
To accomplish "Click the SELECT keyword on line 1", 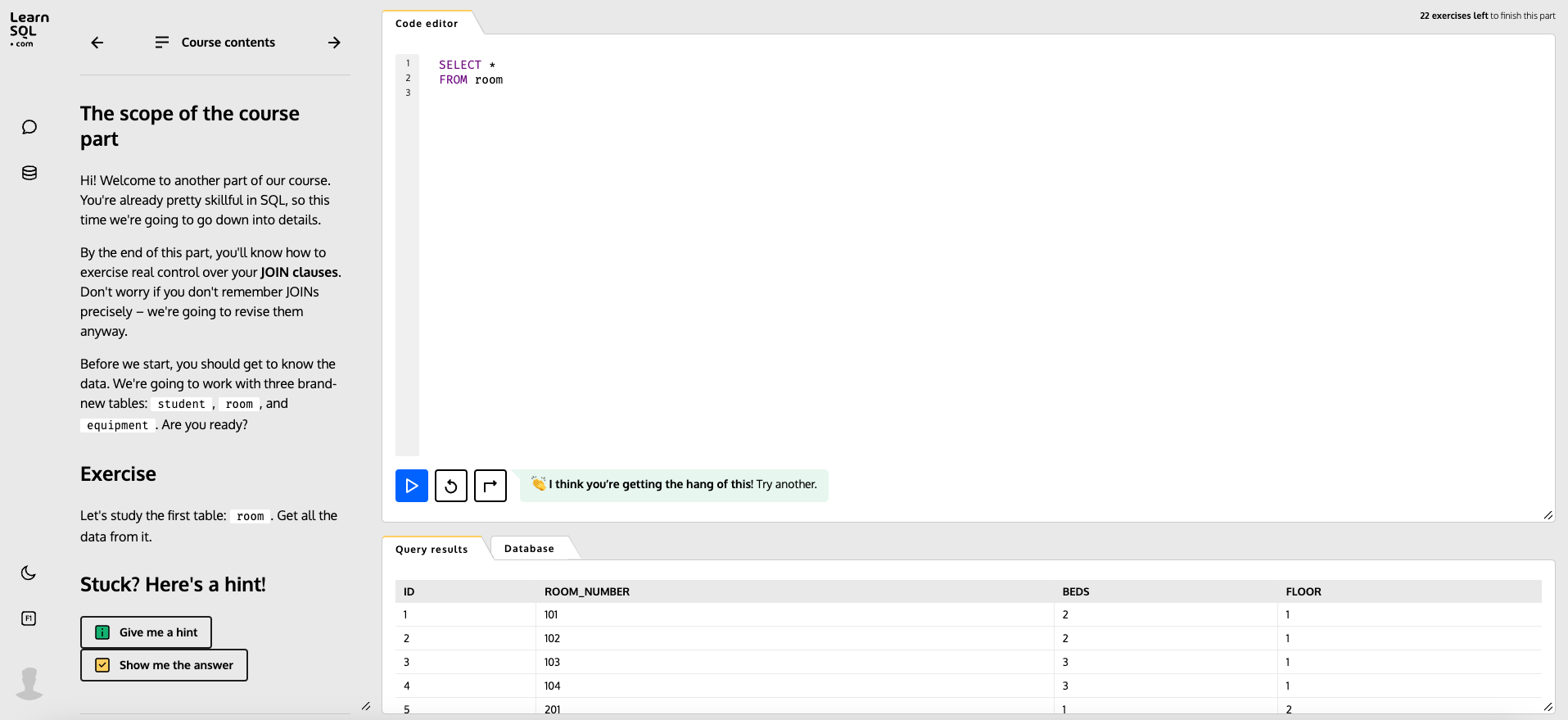I will 460,65.
